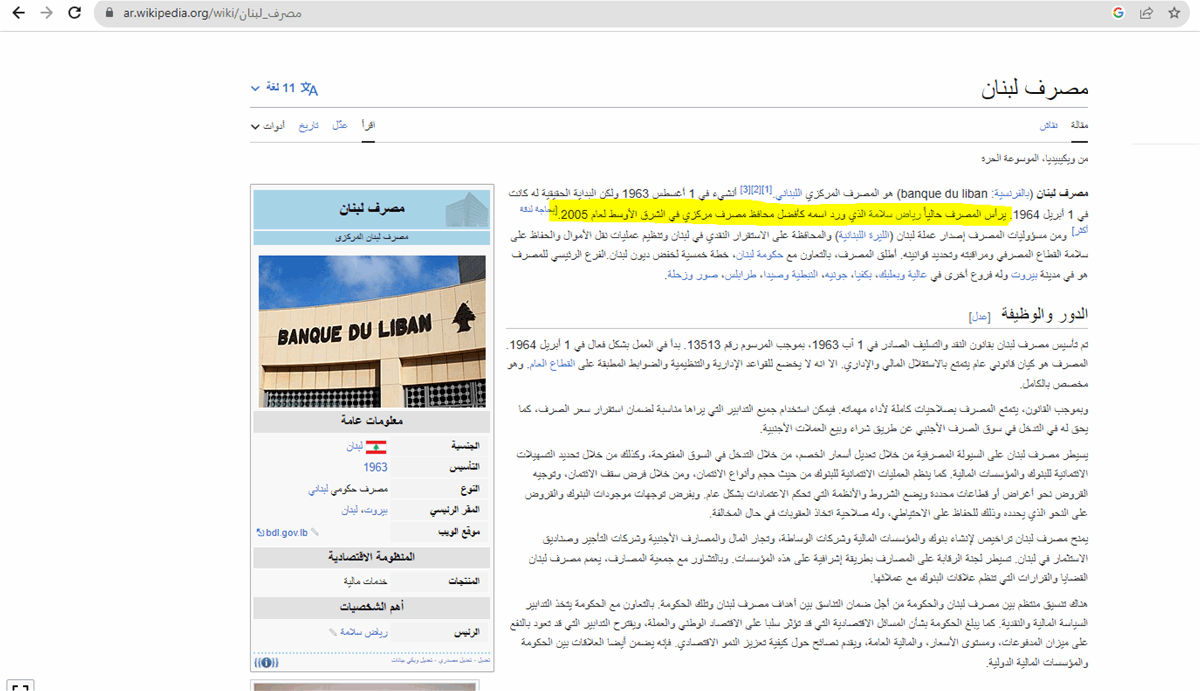Click the pencil edit icon beside bdl.gov.lb

(315, 532)
